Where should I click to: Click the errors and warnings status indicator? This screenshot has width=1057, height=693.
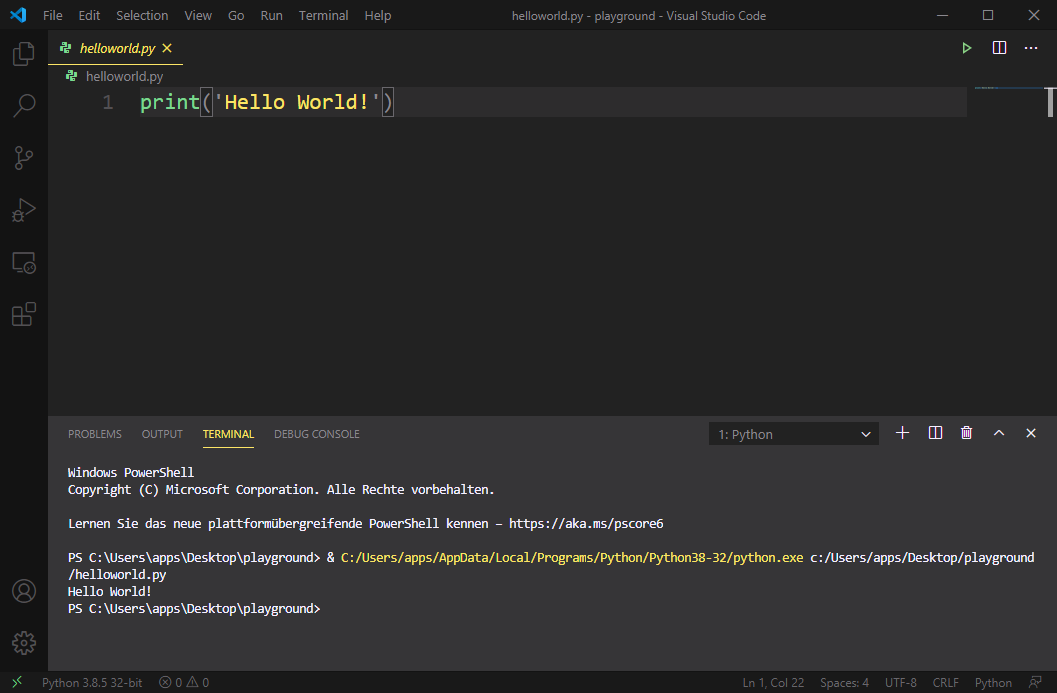pyautogui.click(x=184, y=683)
